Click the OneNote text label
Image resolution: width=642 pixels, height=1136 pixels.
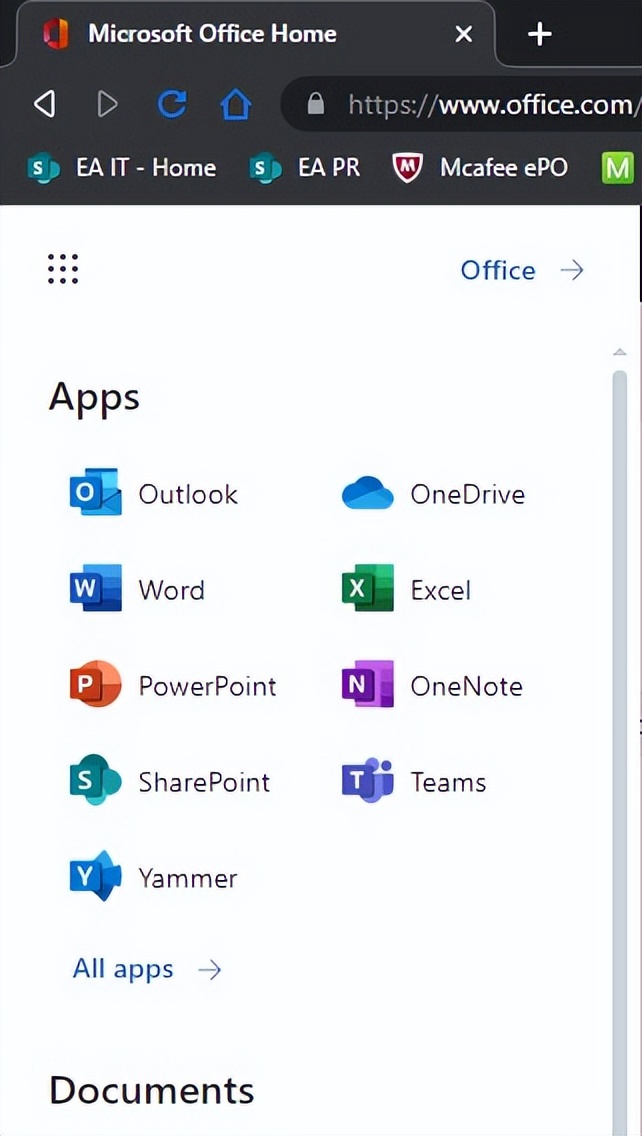click(x=466, y=685)
